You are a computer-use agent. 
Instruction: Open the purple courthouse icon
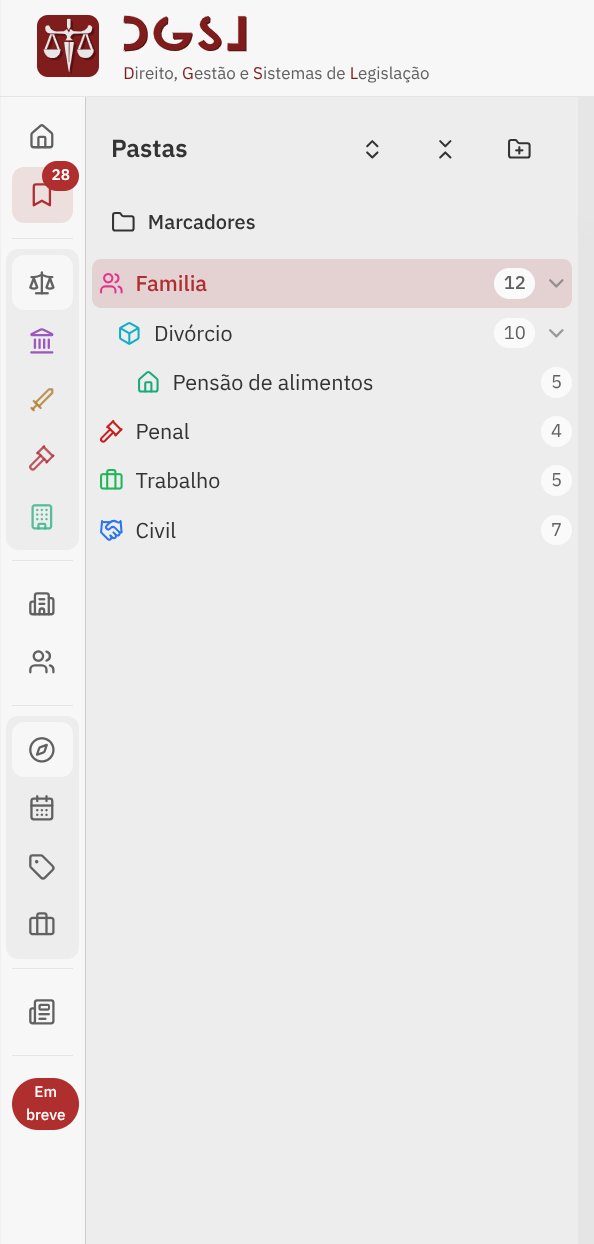click(42, 342)
